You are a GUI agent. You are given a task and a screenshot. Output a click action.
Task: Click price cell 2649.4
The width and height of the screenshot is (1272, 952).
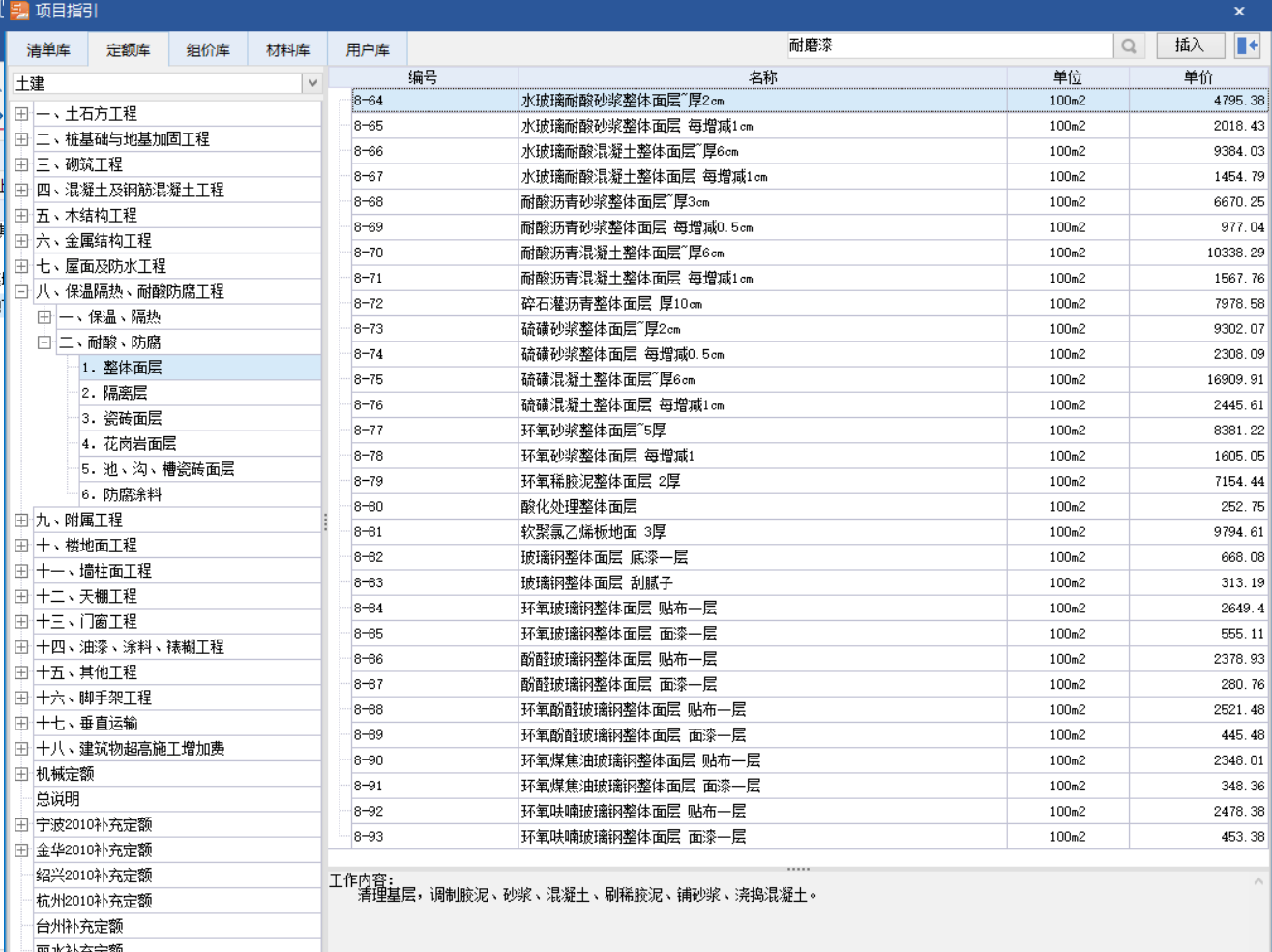point(1198,609)
